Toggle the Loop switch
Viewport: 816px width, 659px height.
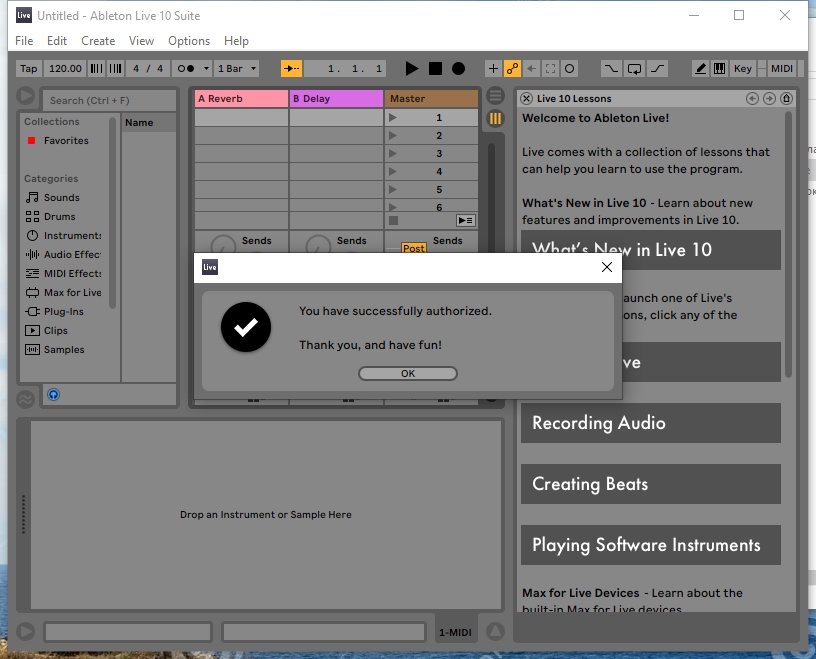click(634, 69)
